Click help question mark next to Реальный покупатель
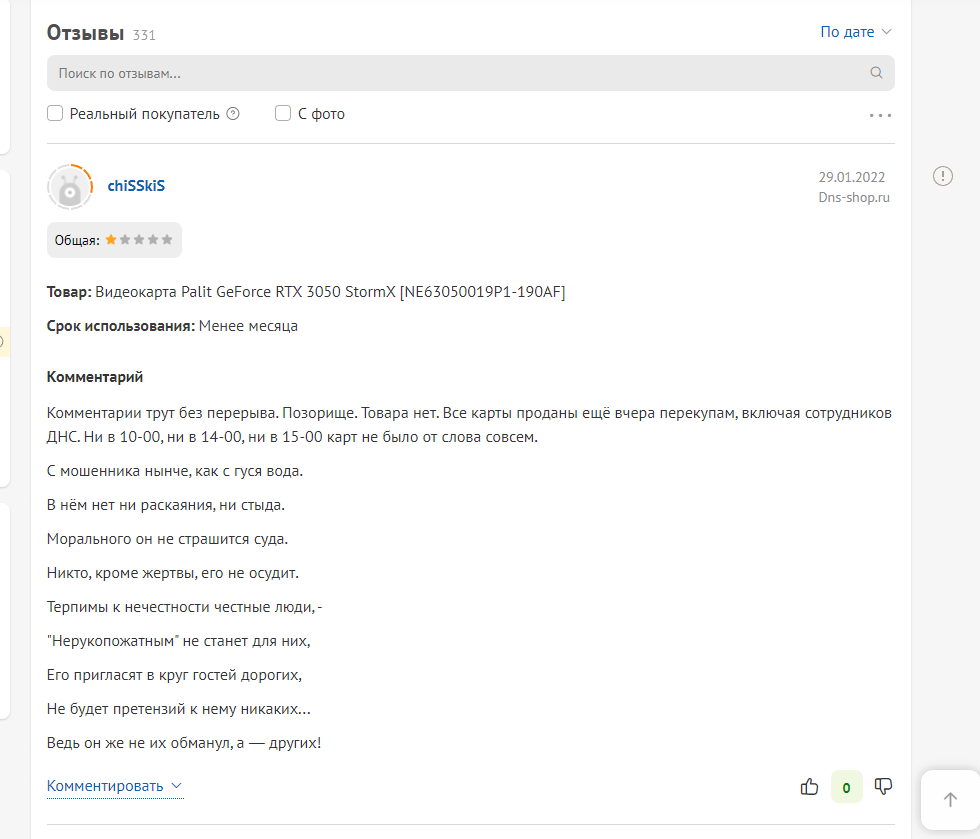The width and height of the screenshot is (980, 839). 233,114
